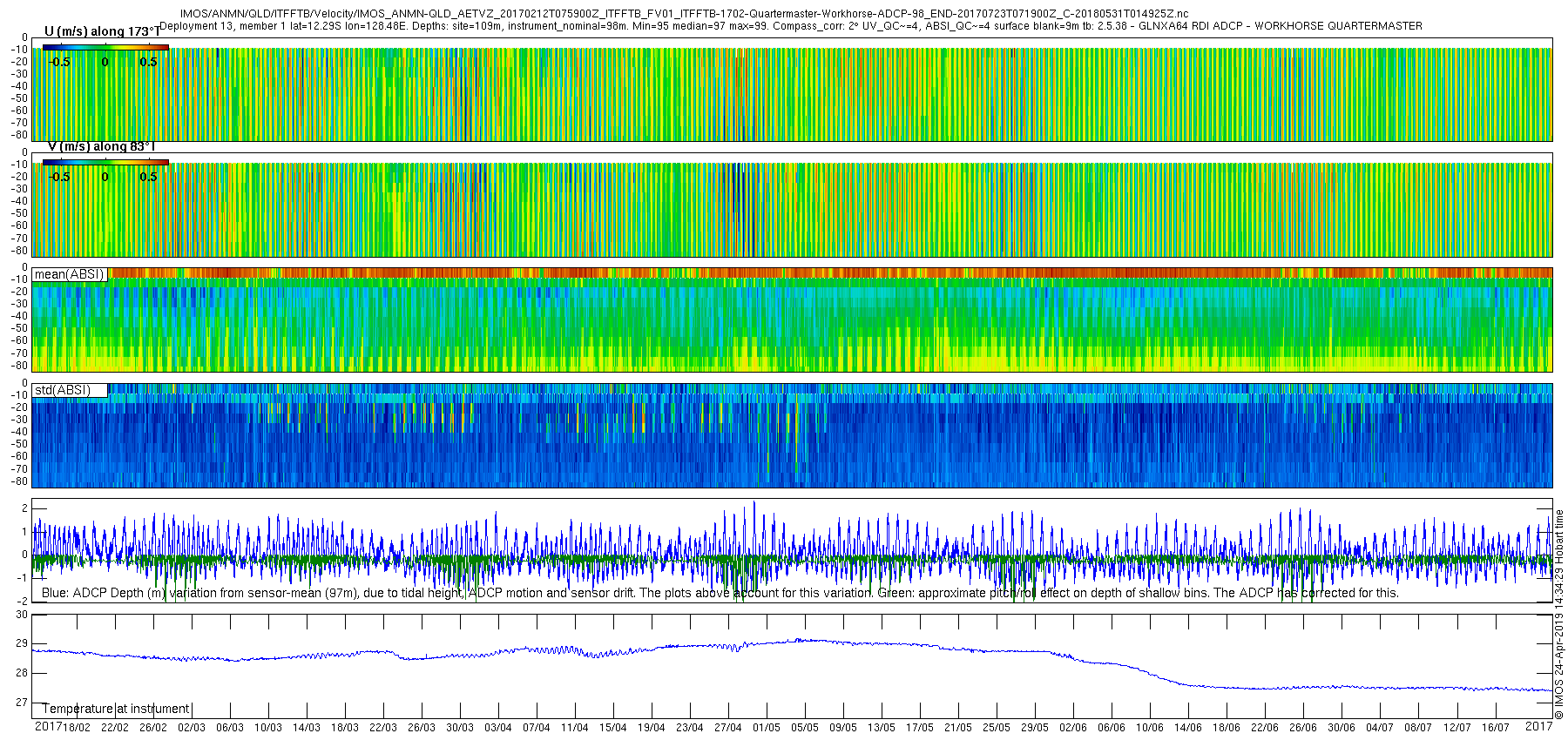Click the 13/05 date tick label
Screen dimensions: 1568x740
point(882,728)
